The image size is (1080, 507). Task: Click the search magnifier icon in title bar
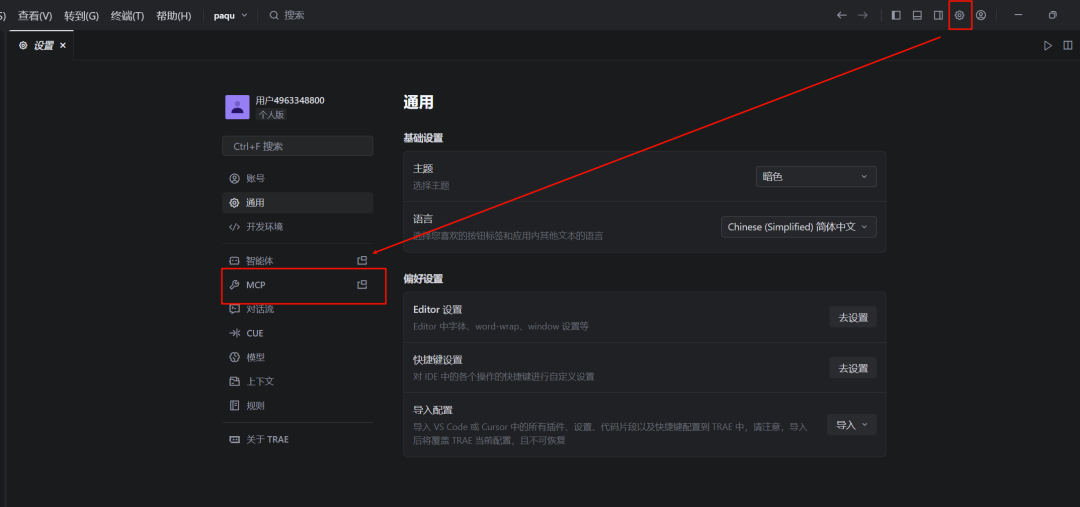[x=274, y=15]
